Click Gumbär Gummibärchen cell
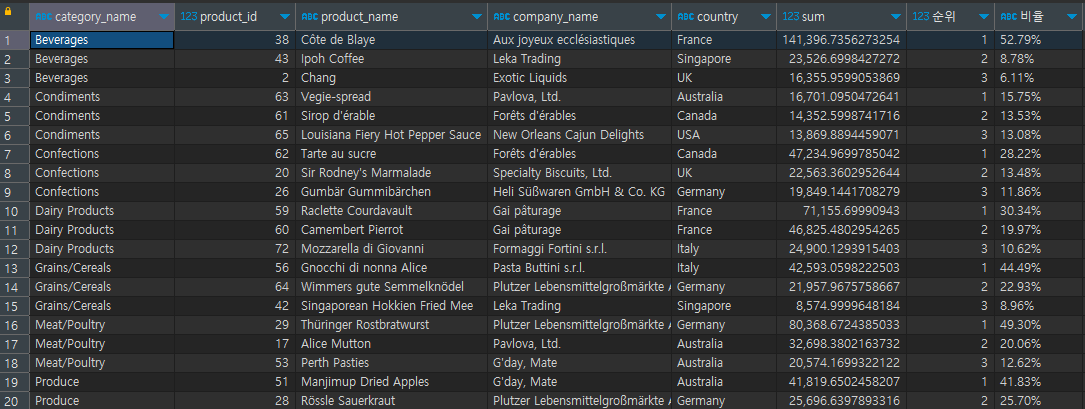Image resolution: width=1085 pixels, height=409 pixels. (x=392, y=192)
